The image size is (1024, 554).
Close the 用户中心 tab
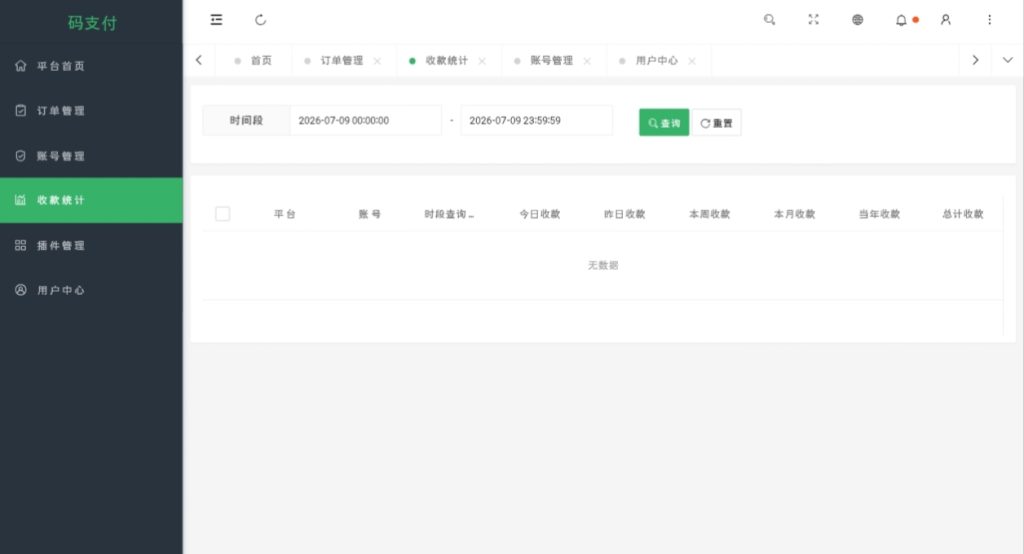point(692,61)
